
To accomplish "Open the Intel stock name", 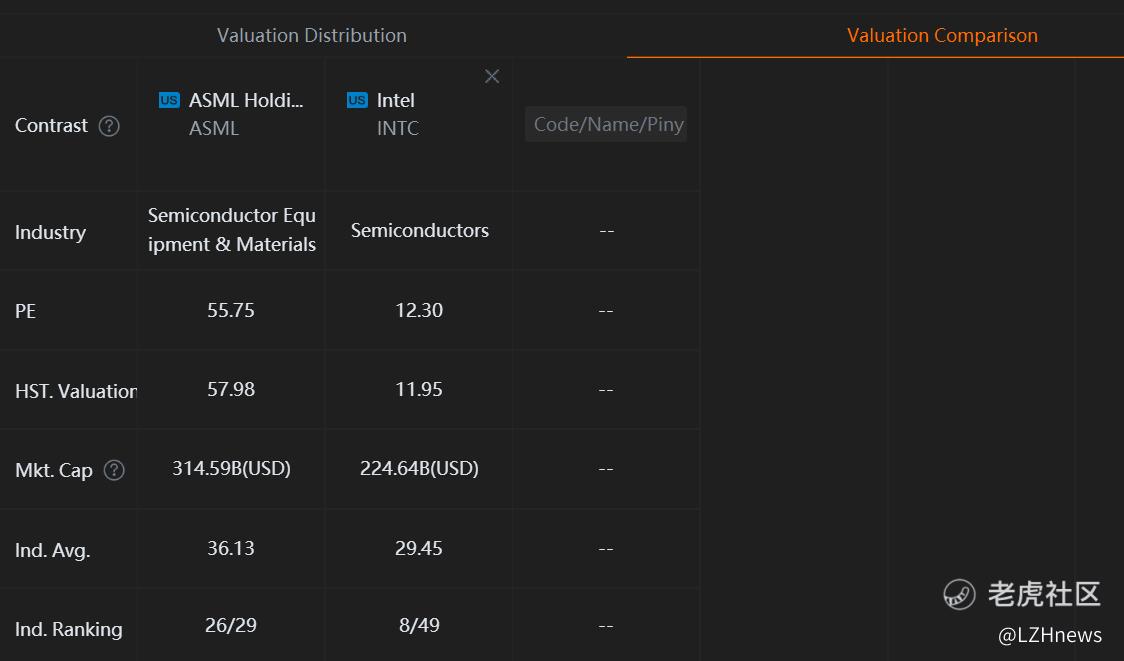I will pos(396,100).
